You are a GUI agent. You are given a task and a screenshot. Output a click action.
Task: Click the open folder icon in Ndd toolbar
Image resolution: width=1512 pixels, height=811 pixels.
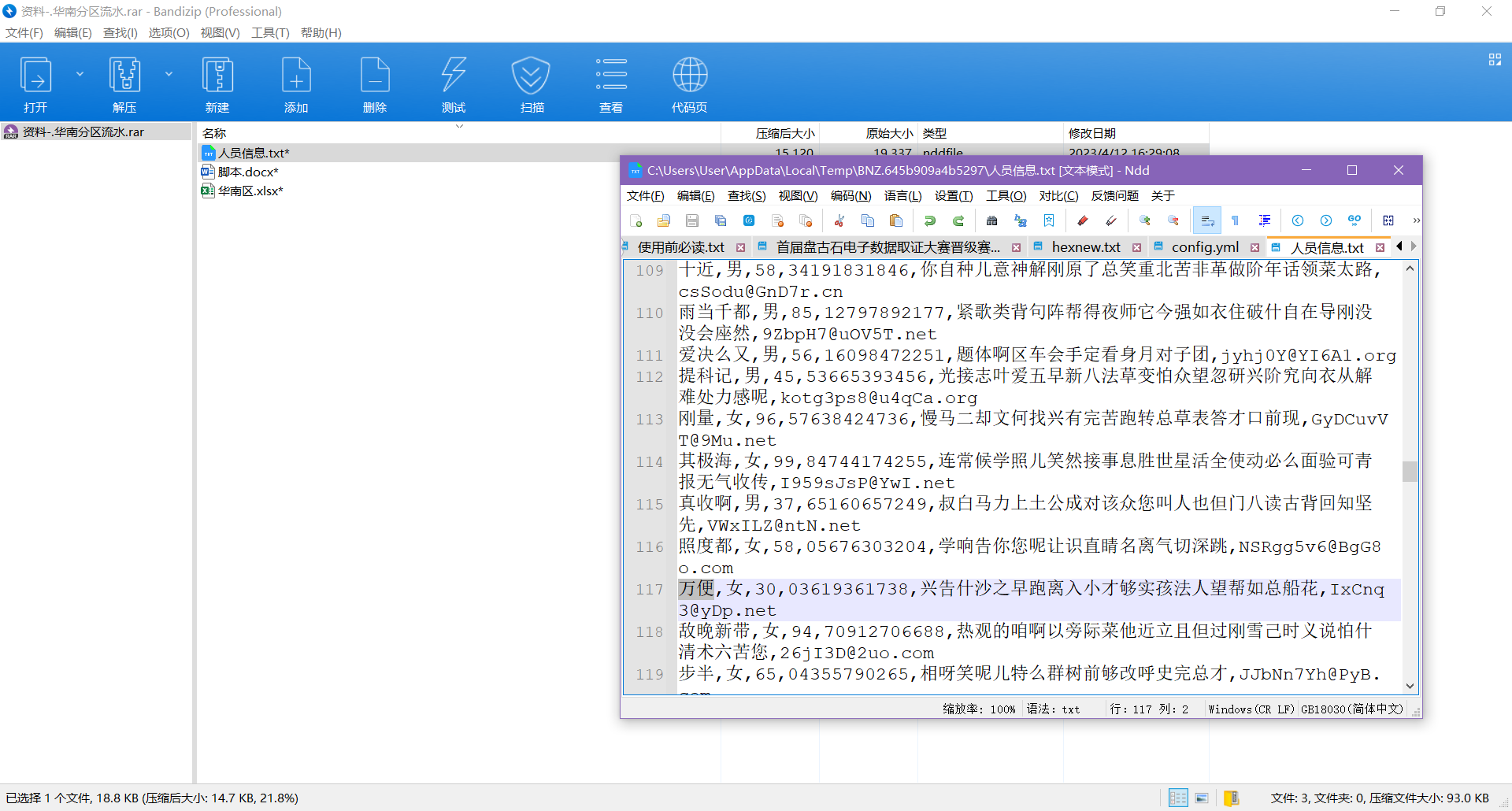[664, 220]
